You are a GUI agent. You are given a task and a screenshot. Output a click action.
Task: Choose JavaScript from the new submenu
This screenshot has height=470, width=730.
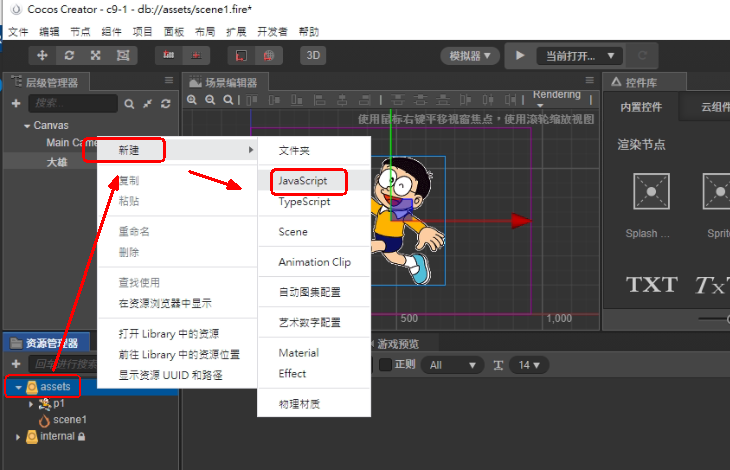(x=314, y=181)
